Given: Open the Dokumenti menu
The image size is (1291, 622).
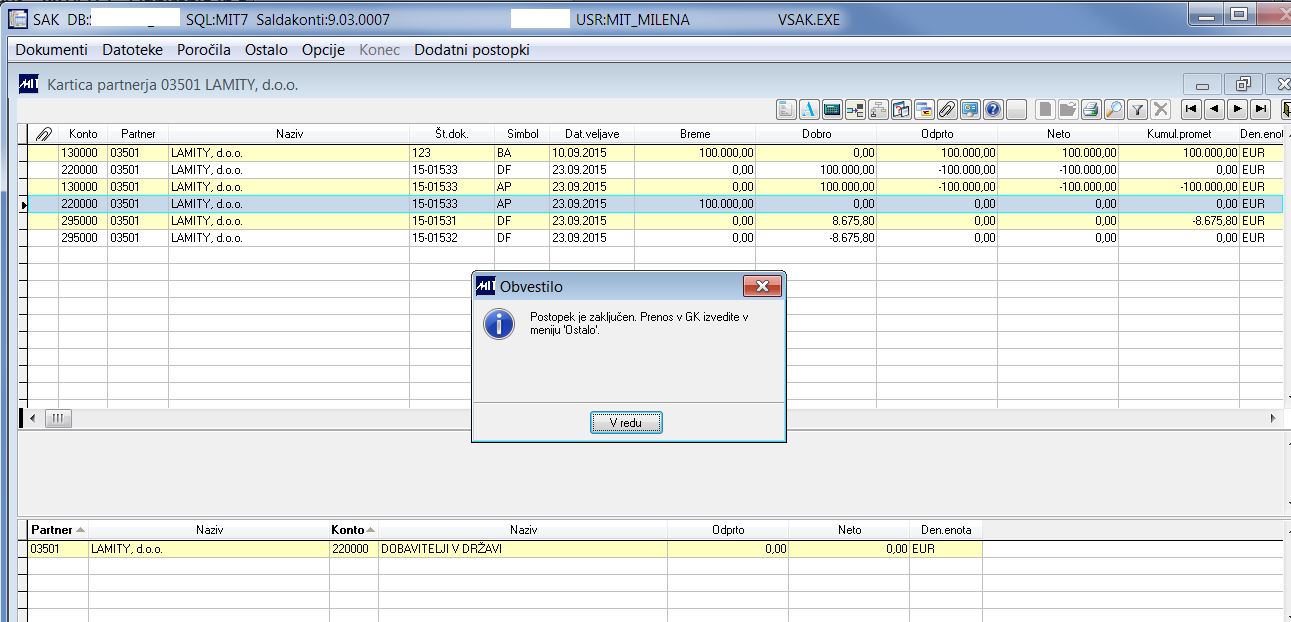Looking at the screenshot, I should pos(52,50).
